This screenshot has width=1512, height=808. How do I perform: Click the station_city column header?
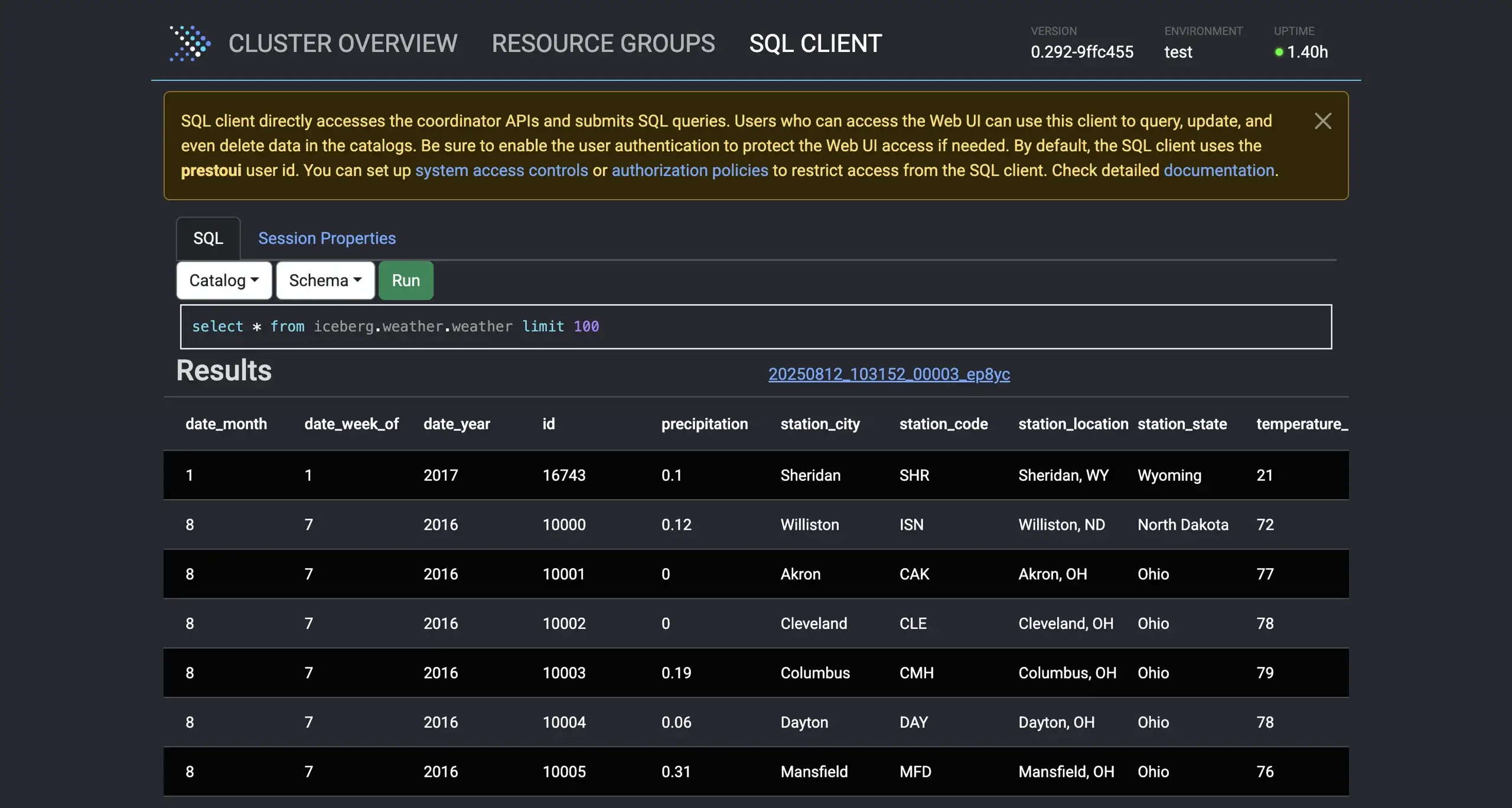pos(820,424)
